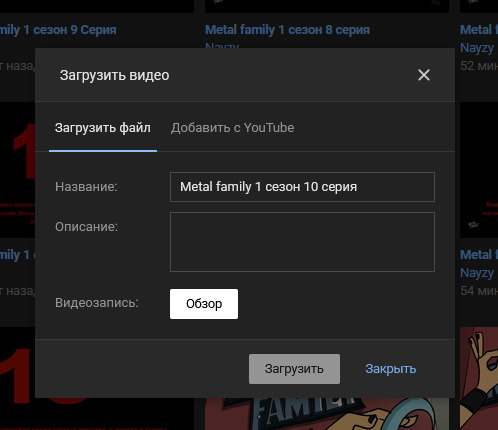Open the 1 сезон 9 Серия video link
Image resolution: width=498 pixels, height=430 pixels.
pos(58,30)
